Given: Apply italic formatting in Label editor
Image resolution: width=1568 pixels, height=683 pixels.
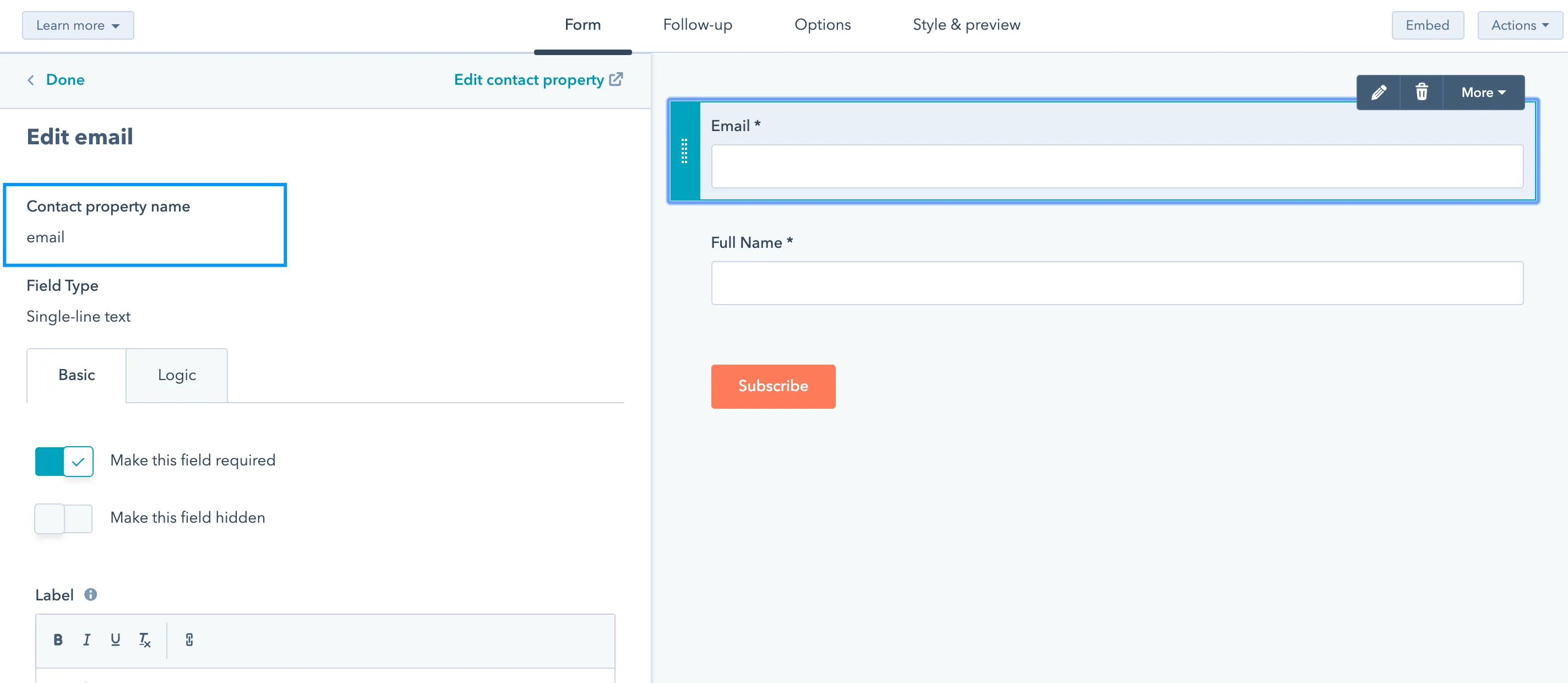Looking at the screenshot, I should coord(86,640).
